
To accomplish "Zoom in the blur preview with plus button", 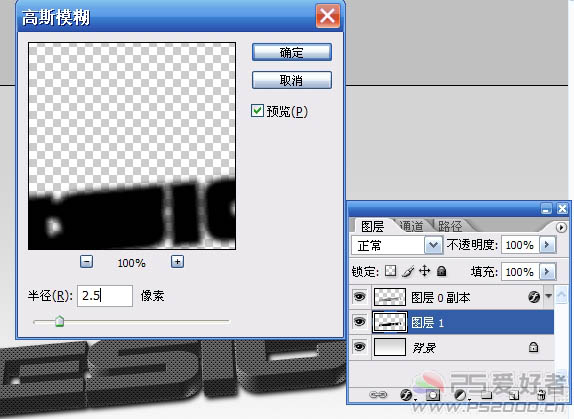I will coord(177,262).
